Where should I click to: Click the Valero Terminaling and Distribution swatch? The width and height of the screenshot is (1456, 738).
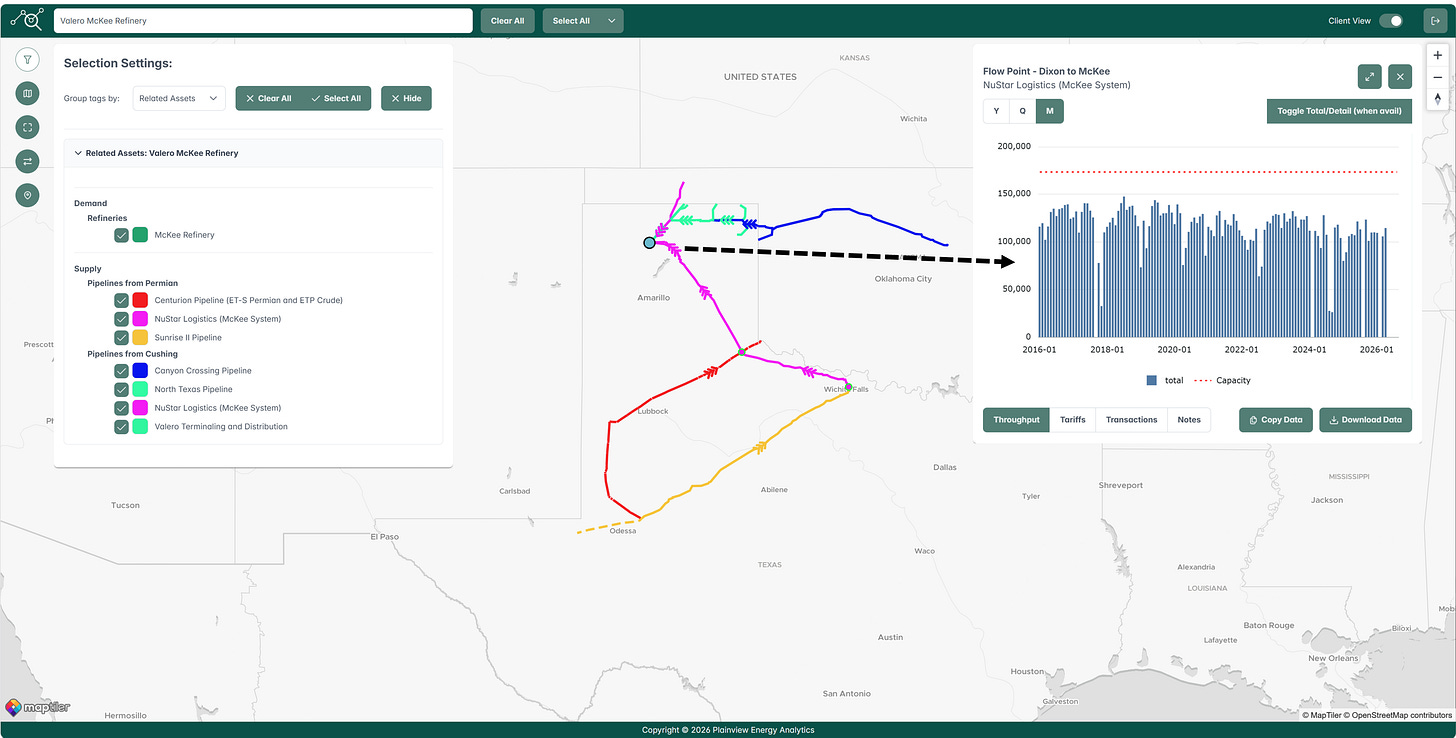pos(141,427)
